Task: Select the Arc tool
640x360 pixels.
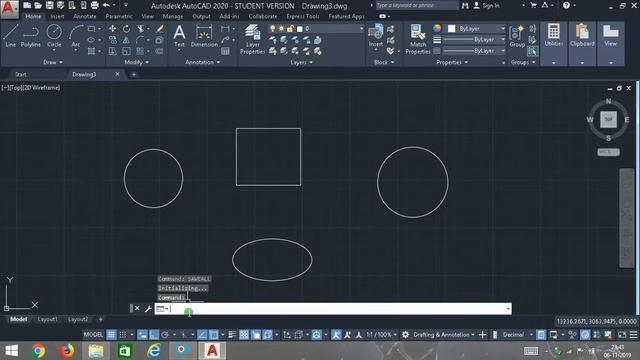Action: pyautogui.click(x=76, y=36)
